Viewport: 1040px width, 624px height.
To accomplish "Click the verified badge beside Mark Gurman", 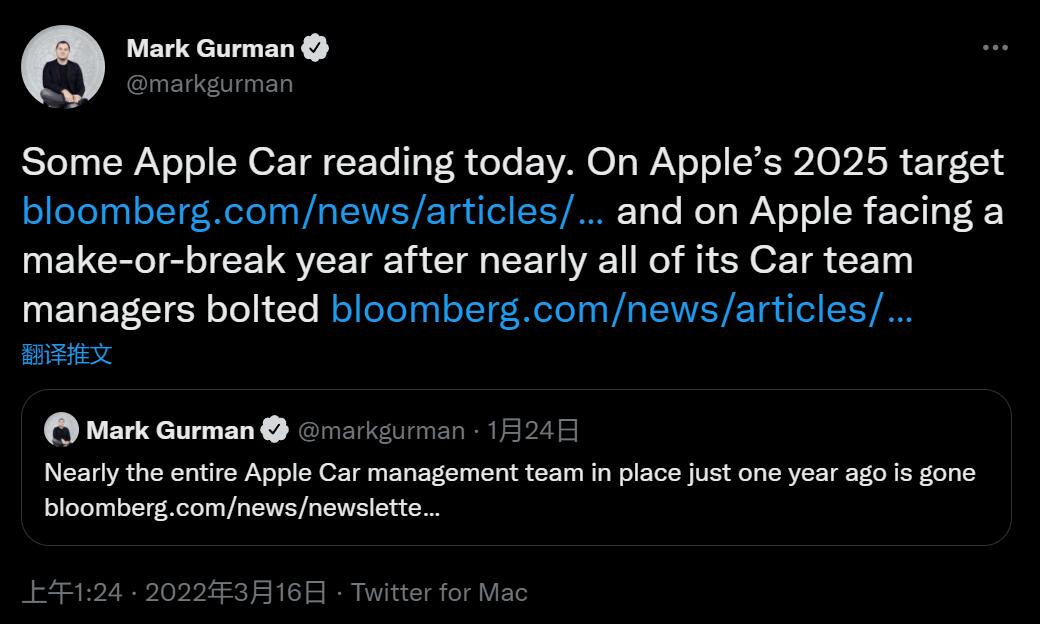I will 316,48.
